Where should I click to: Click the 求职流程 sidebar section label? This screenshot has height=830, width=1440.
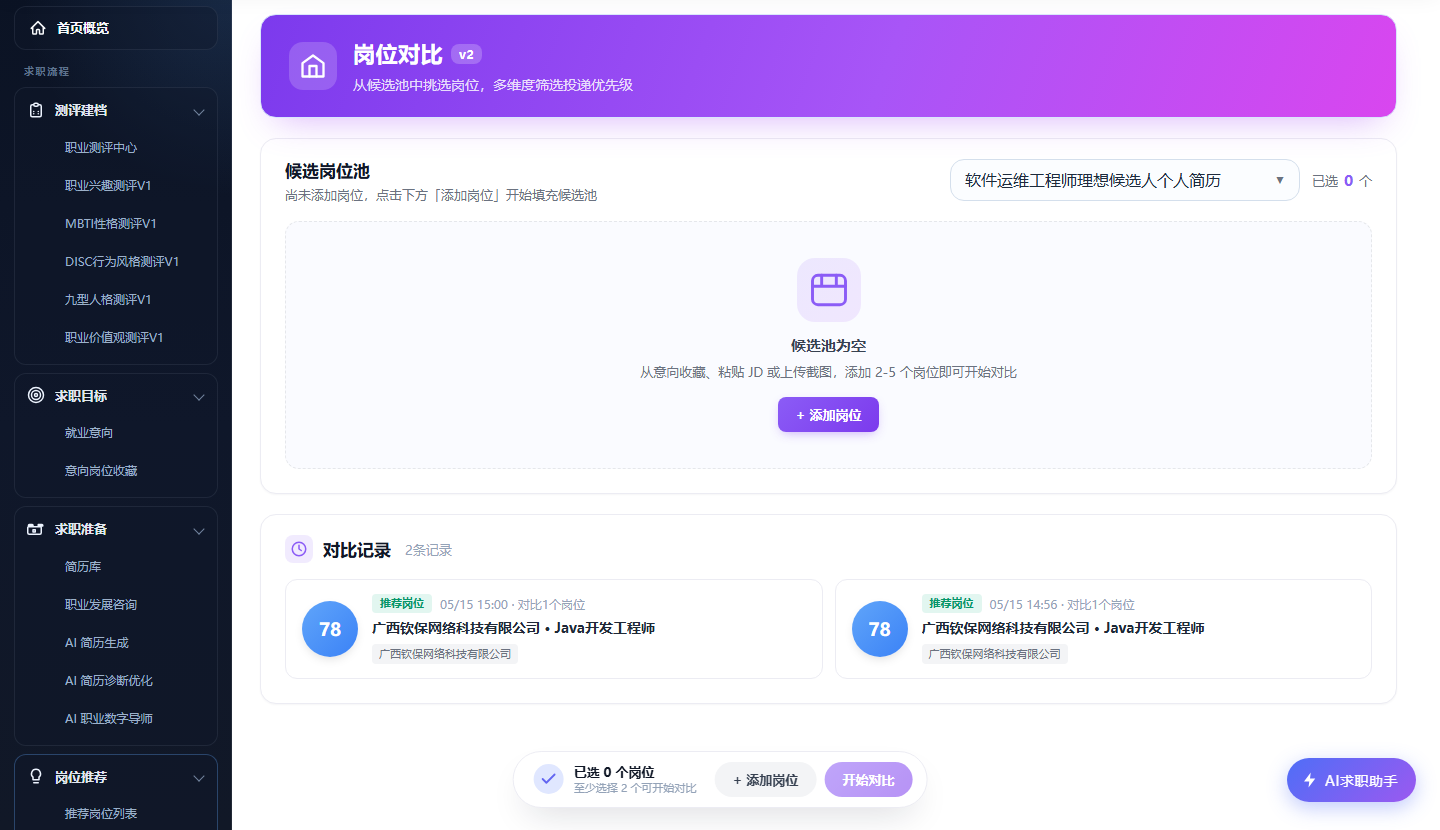[x=47, y=71]
